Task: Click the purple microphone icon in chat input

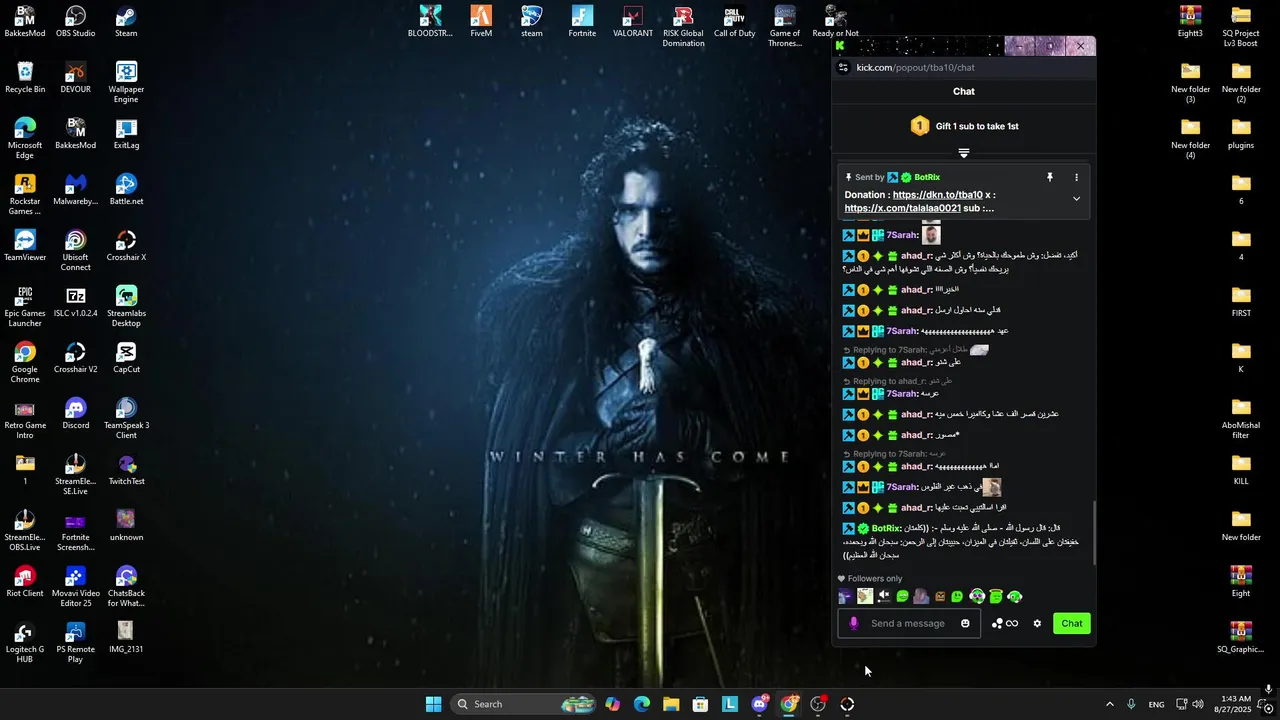Action: click(x=853, y=623)
